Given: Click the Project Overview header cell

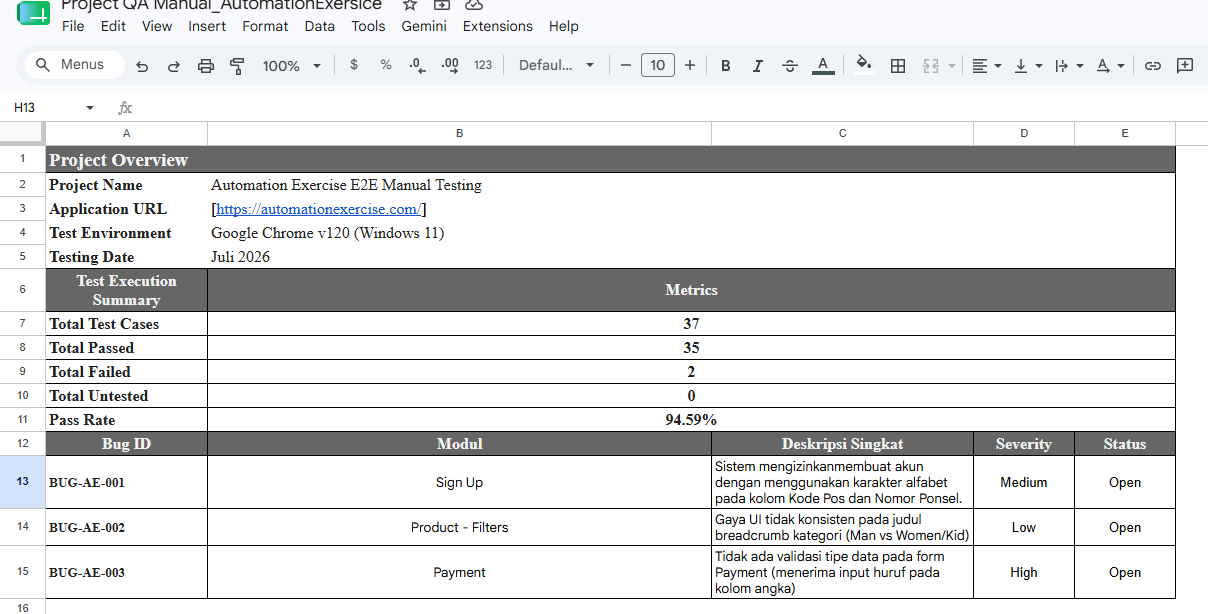Looking at the screenshot, I should [610, 160].
